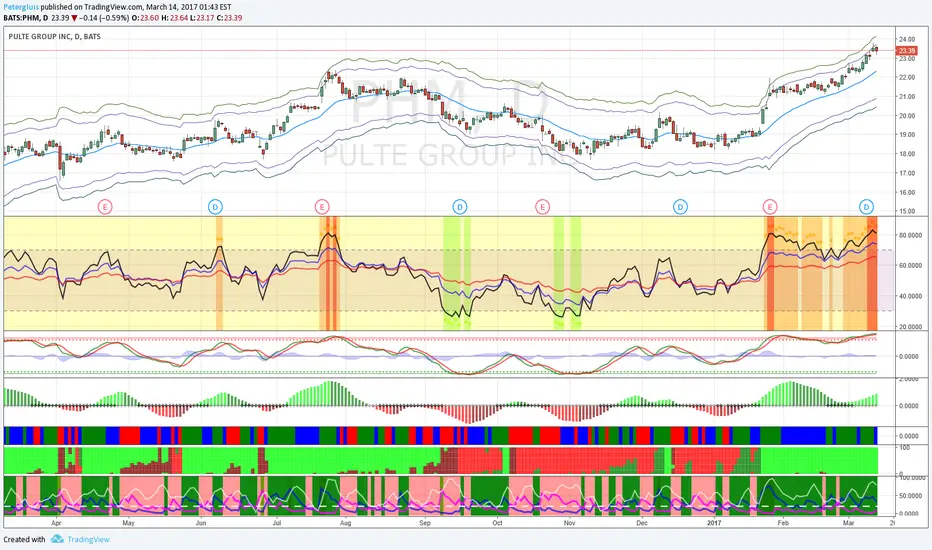932x550 pixels.
Task: Click the May label on time axis
Action: 128,523
